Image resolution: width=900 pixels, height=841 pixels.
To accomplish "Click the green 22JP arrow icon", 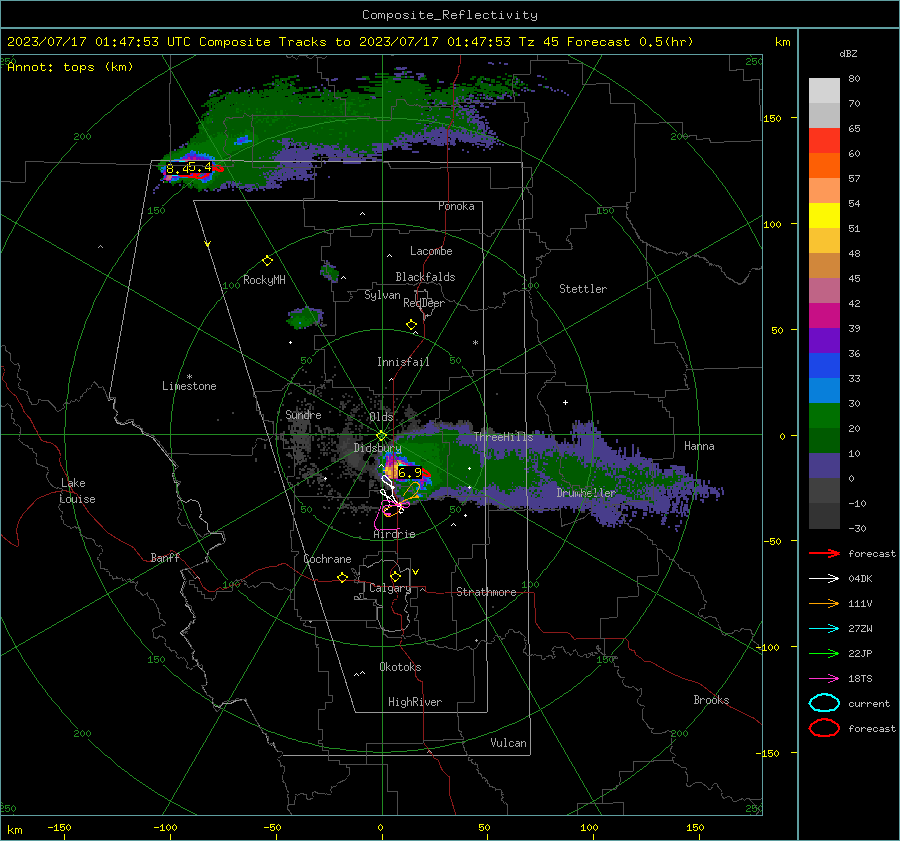I will (824, 653).
